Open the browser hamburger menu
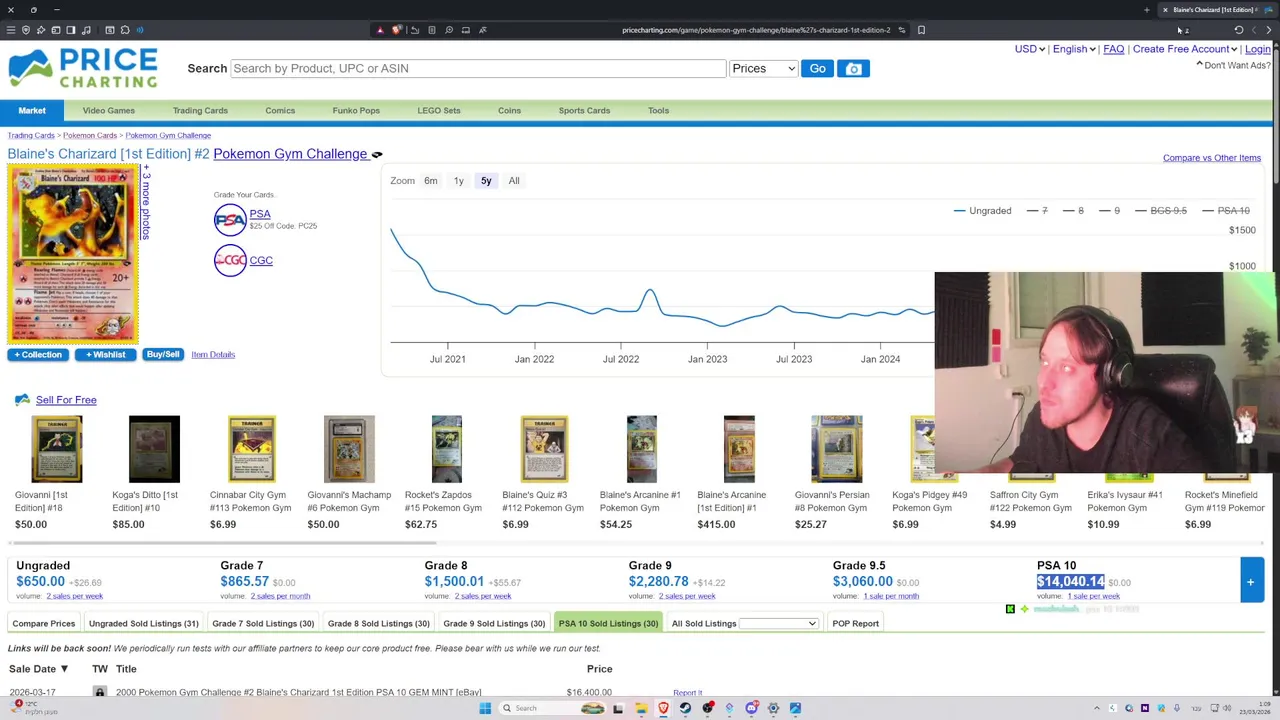Viewport: 1280px width, 720px height. tap(11, 30)
